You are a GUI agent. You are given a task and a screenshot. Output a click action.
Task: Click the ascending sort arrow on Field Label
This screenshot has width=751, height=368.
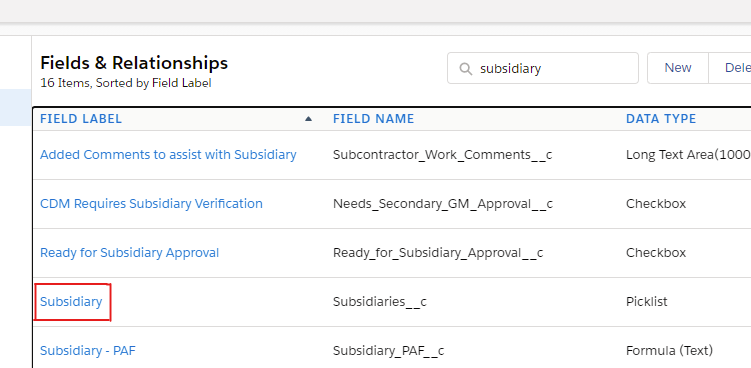(308, 119)
